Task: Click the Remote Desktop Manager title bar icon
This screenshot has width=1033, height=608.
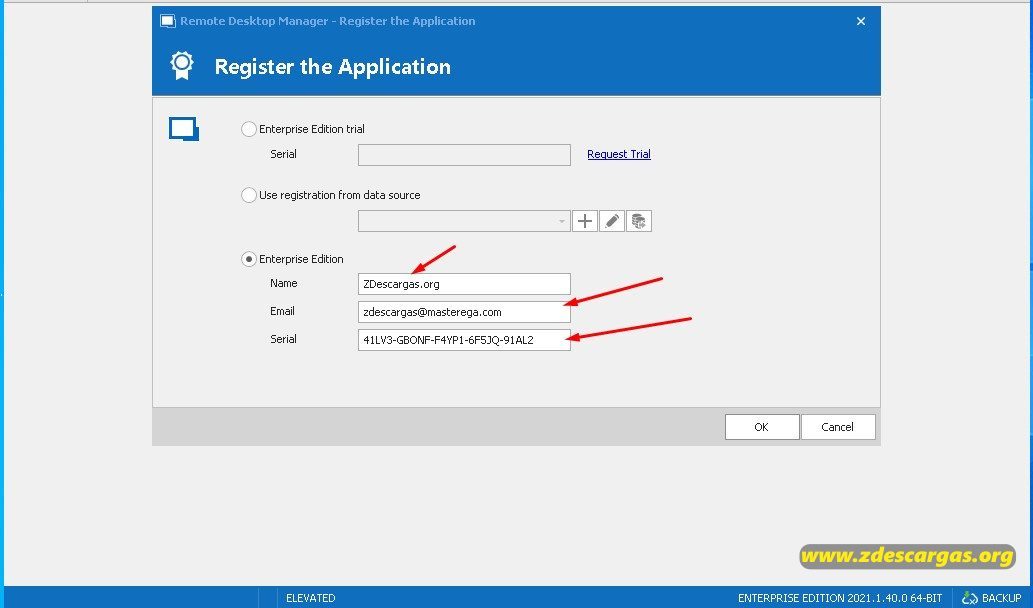Action: coord(168,21)
